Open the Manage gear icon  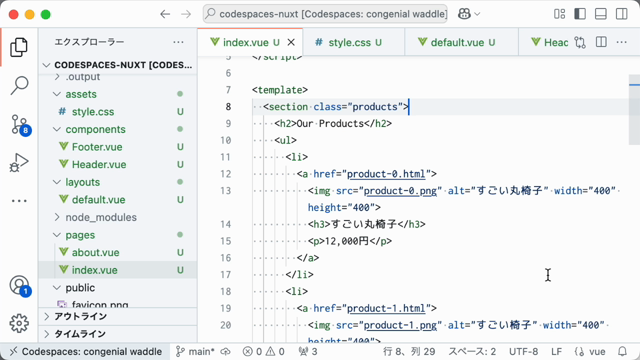19,323
